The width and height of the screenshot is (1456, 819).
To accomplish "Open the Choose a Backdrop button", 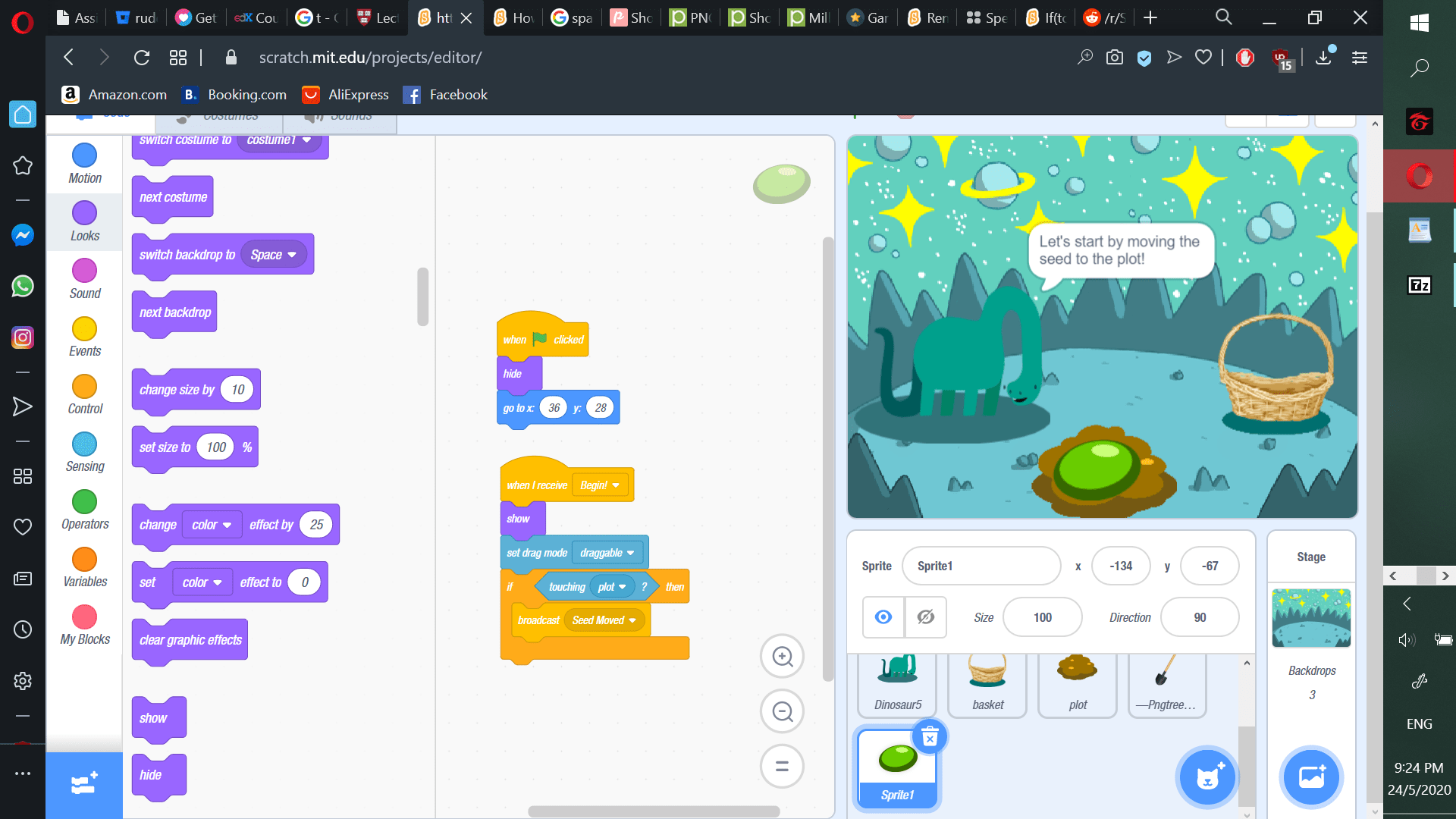I will click(1311, 777).
